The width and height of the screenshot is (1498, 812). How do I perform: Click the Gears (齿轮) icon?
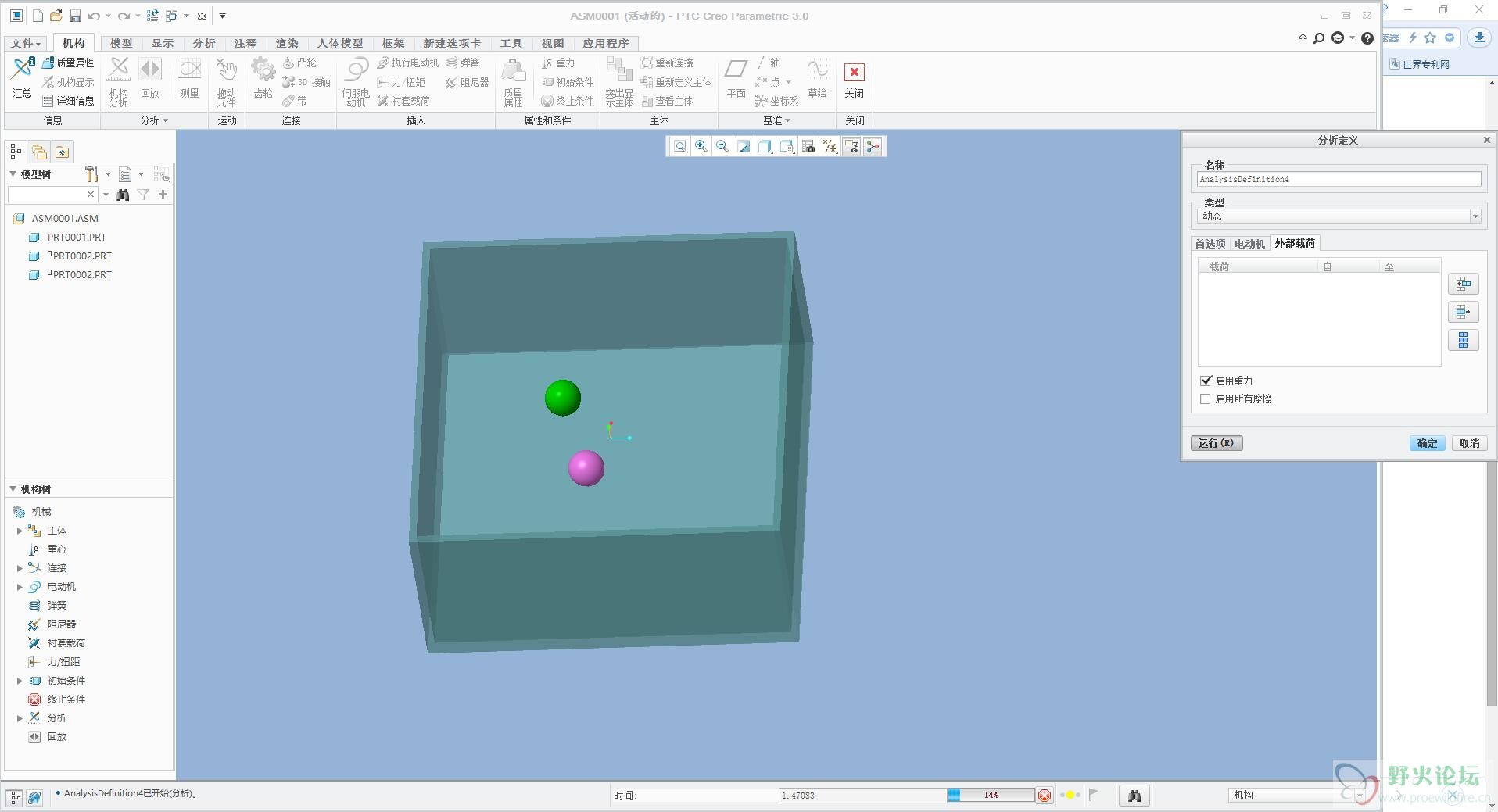coord(263,77)
